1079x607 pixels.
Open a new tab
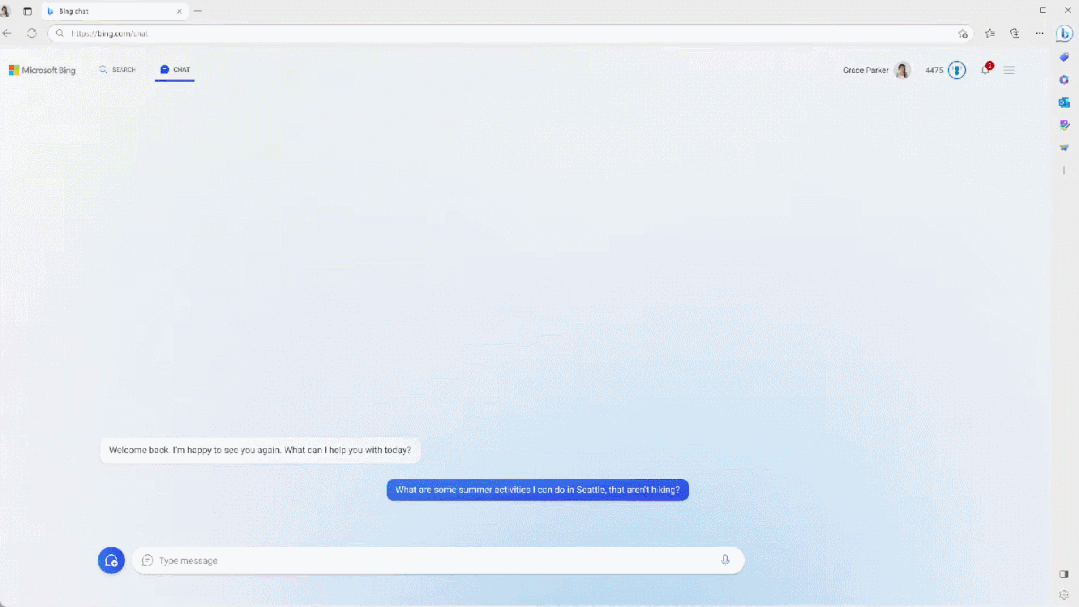coord(198,11)
